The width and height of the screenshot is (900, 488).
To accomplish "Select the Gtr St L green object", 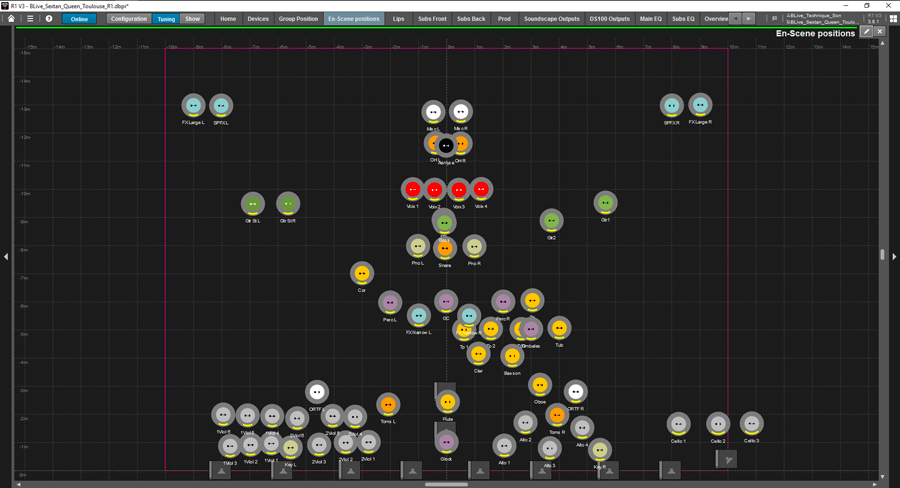I will pyautogui.click(x=253, y=204).
